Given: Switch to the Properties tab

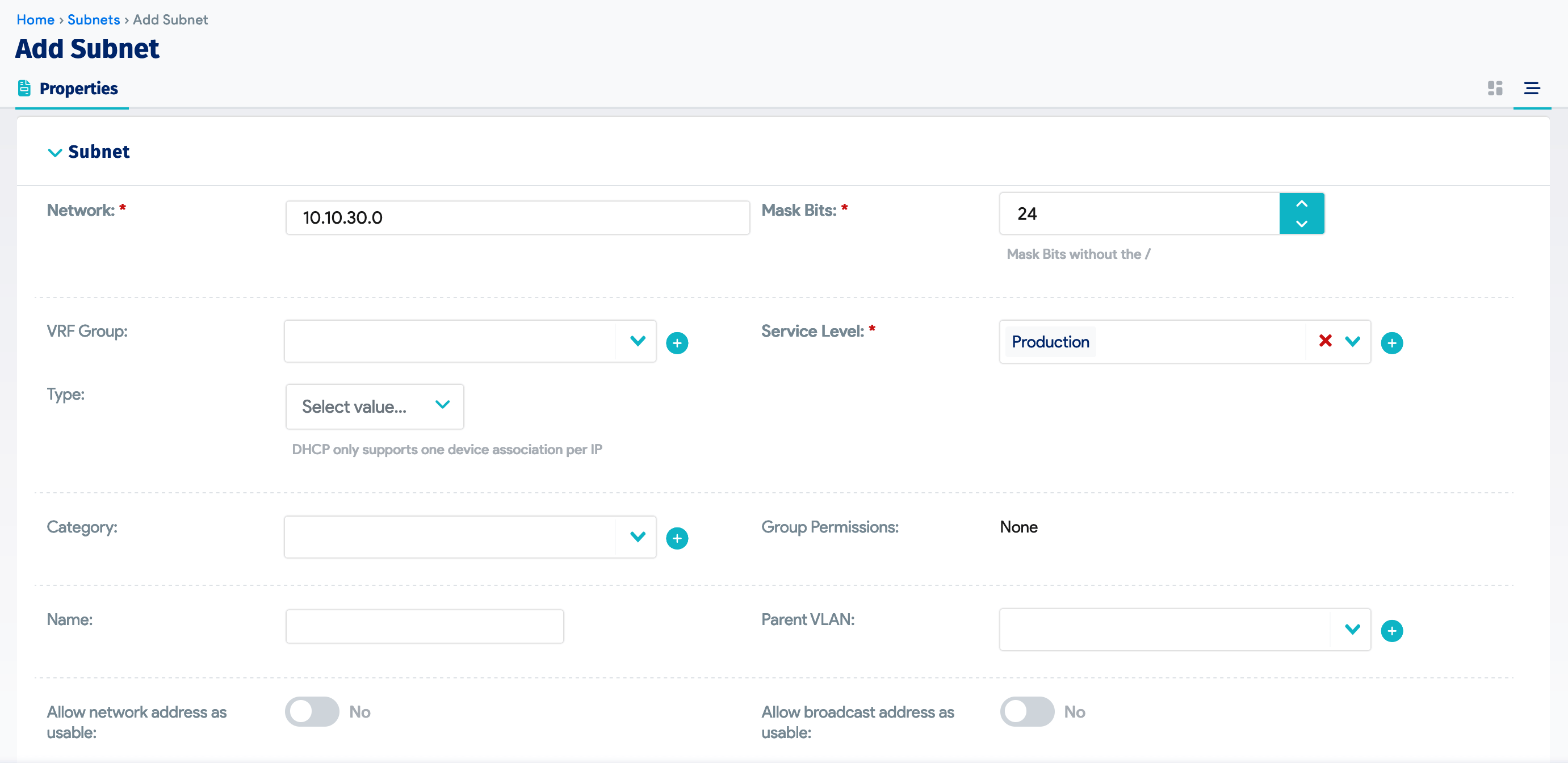Looking at the screenshot, I should point(78,89).
